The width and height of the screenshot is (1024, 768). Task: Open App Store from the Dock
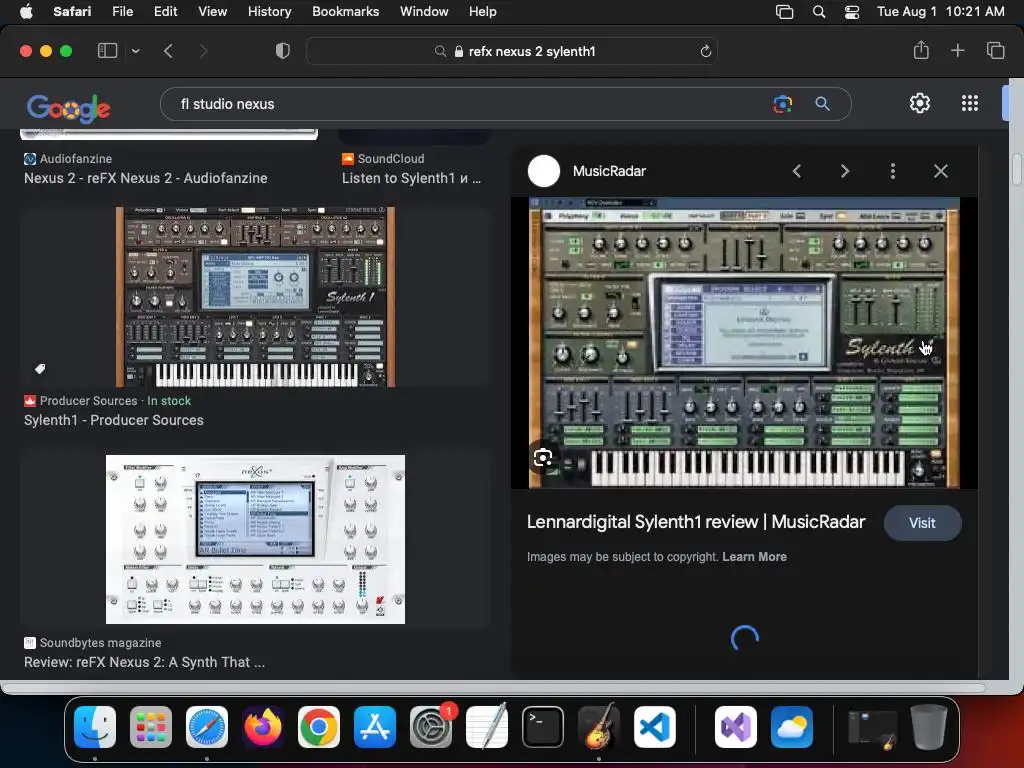coord(375,727)
